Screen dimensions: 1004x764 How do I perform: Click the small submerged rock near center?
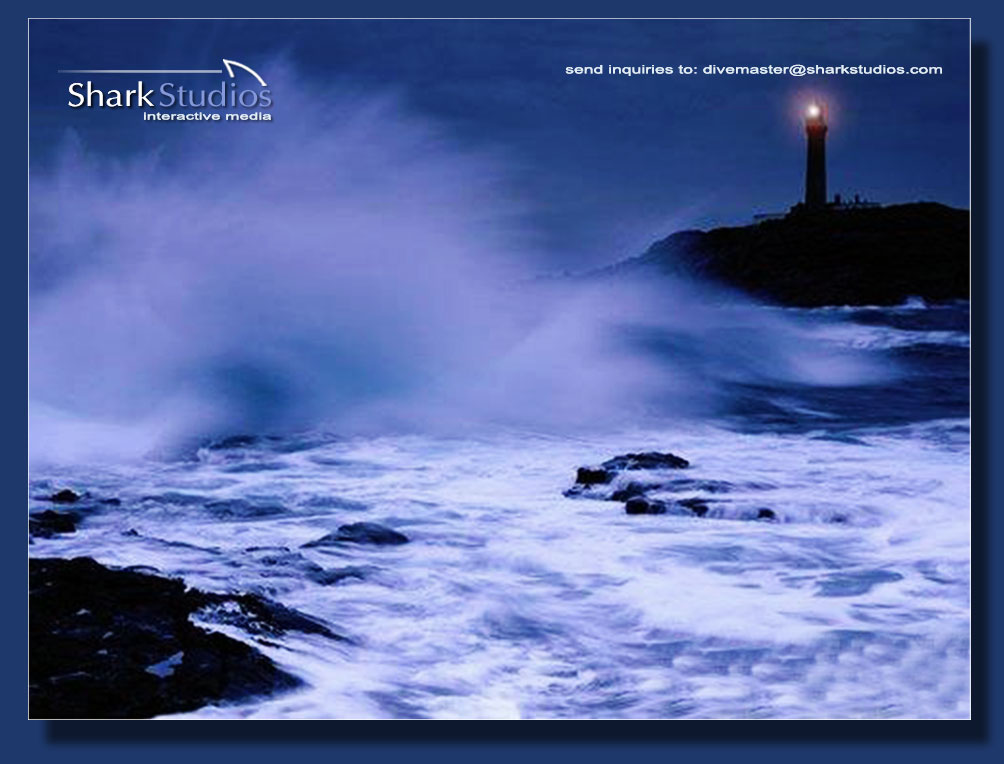pos(360,536)
